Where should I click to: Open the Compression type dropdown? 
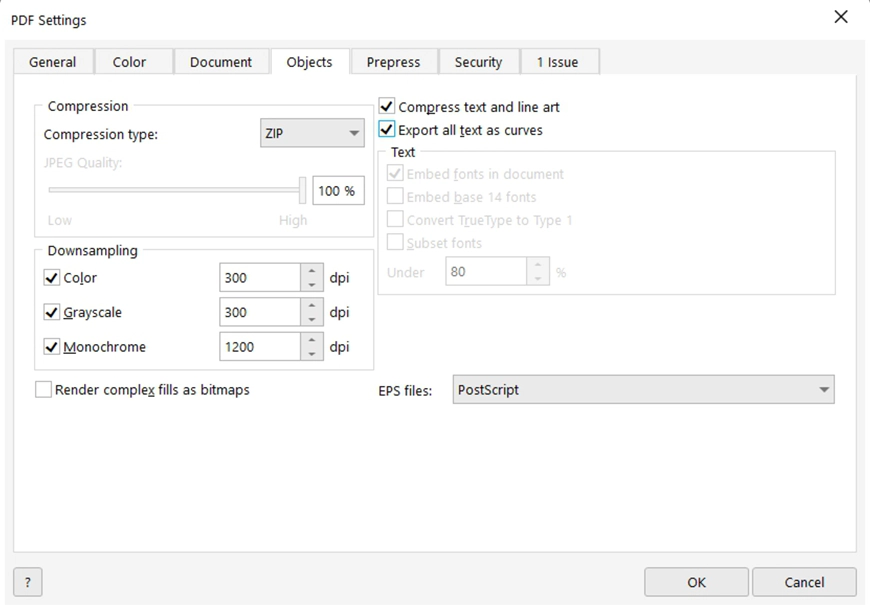[312, 133]
